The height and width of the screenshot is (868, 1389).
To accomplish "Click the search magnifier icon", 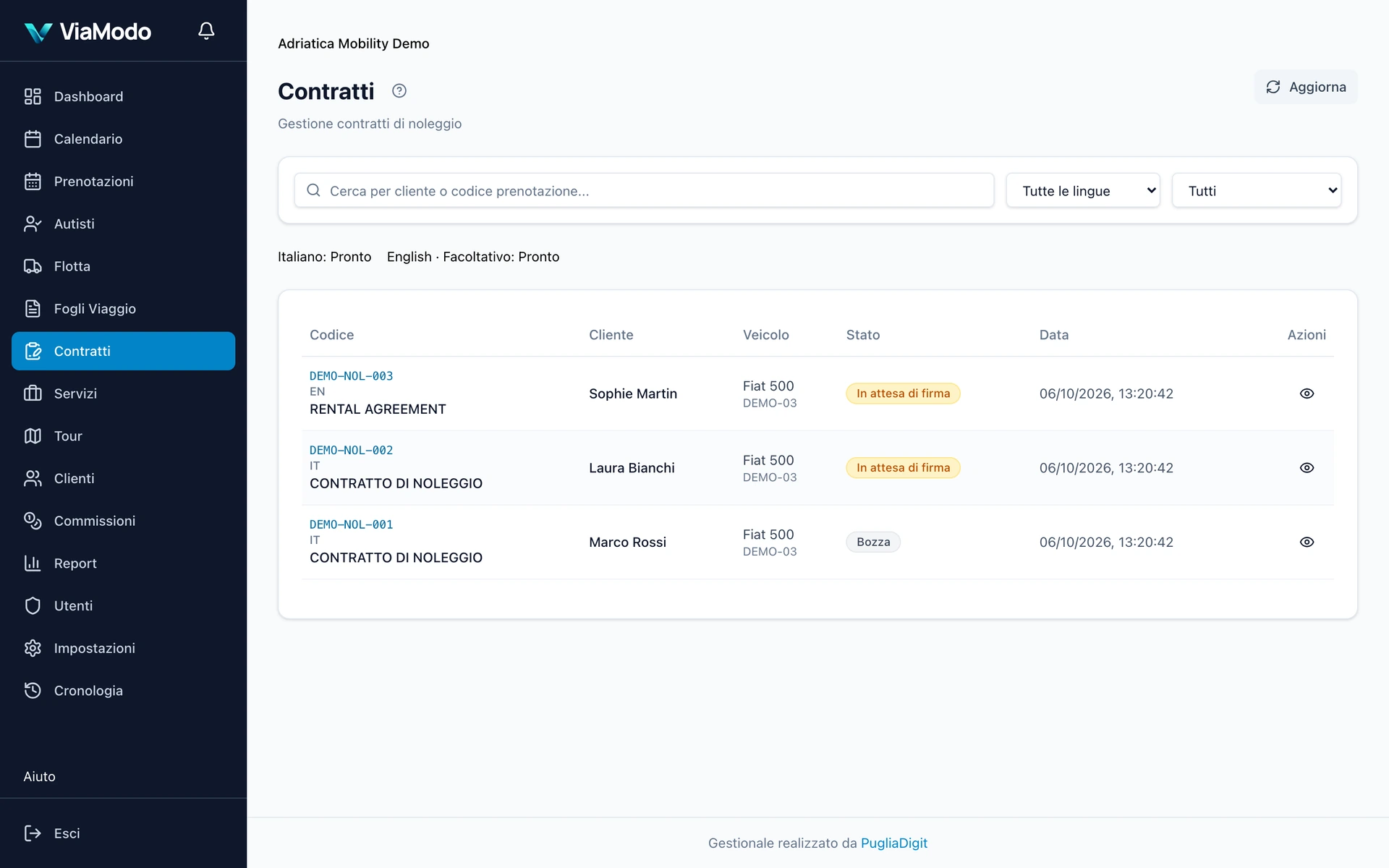I will tap(313, 190).
